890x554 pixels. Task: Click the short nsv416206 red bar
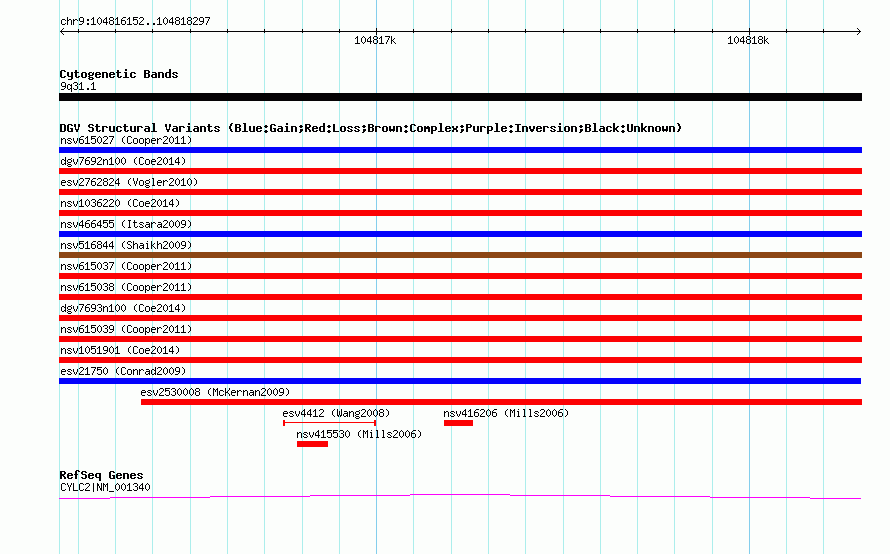tap(458, 423)
